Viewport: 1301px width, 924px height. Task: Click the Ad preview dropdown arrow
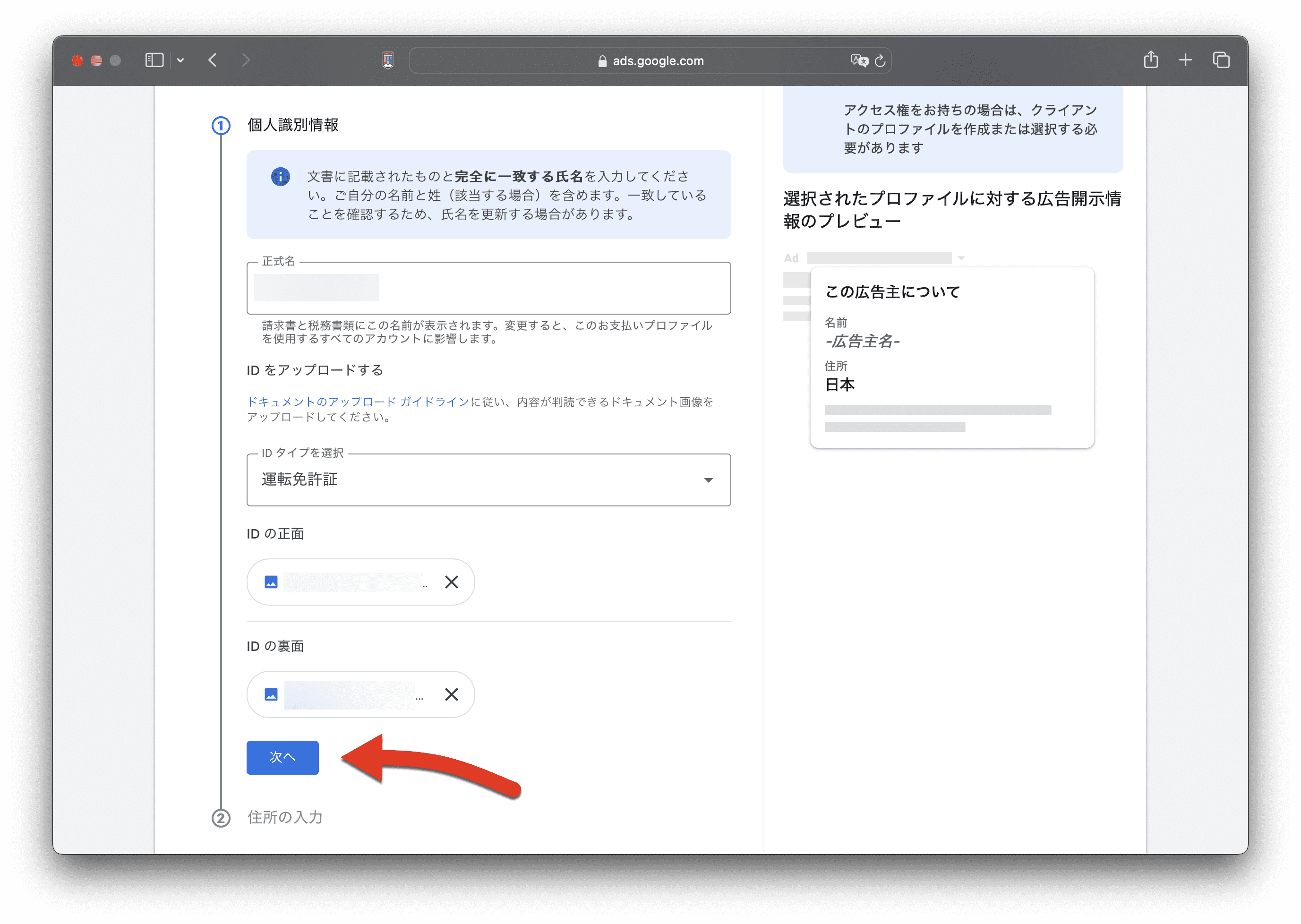point(961,258)
